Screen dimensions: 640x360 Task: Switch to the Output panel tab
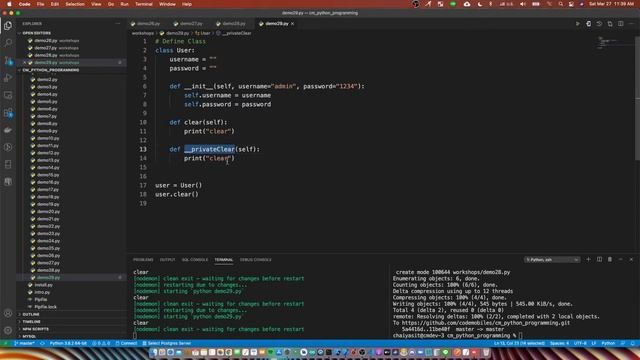click(x=167, y=260)
